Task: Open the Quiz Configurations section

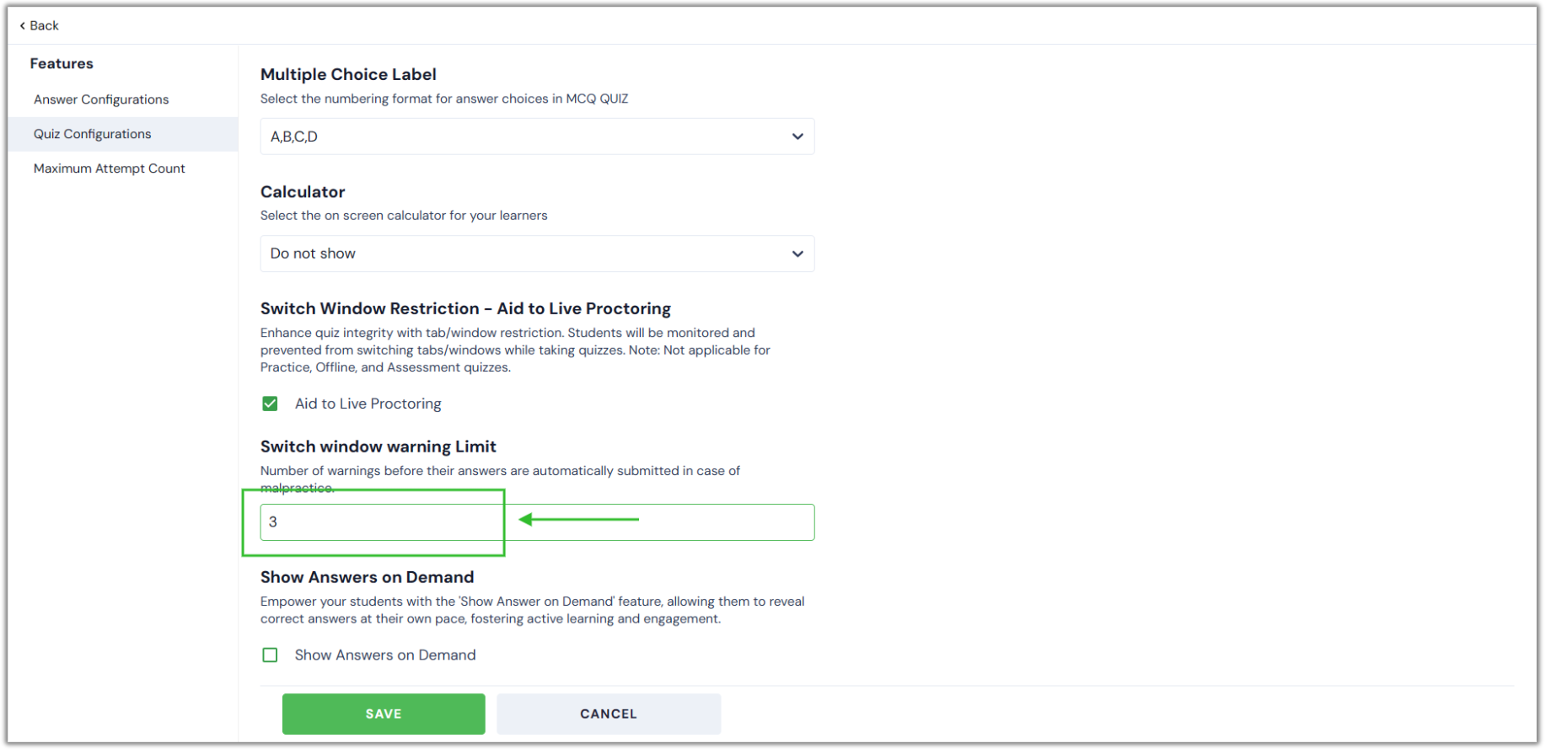Action: point(93,133)
